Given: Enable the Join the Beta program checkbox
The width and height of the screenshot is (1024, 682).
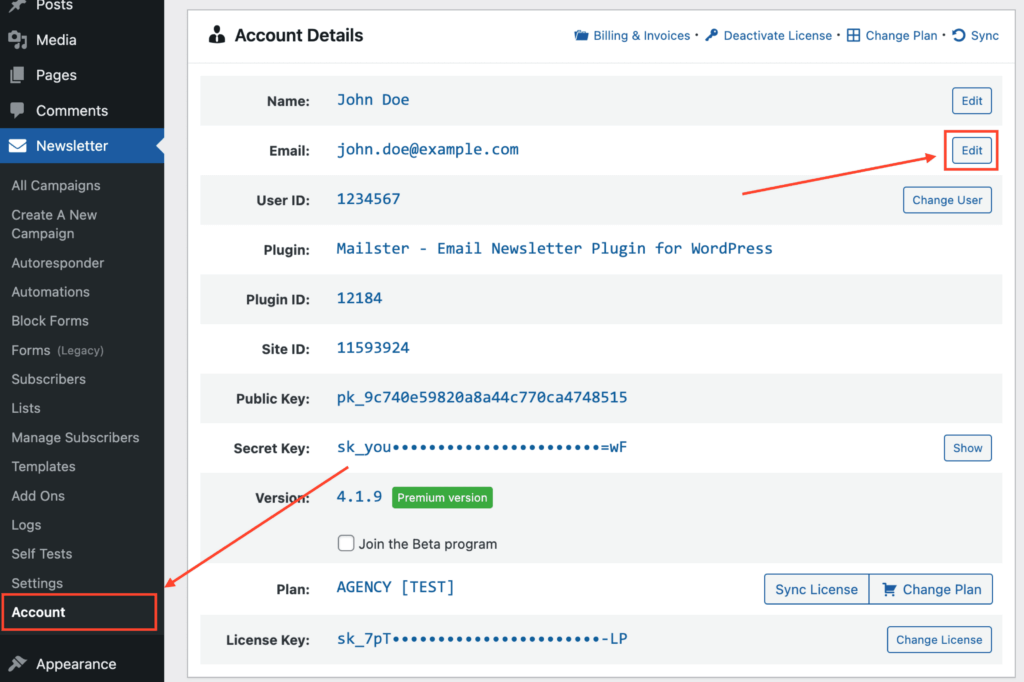Looking at the screenshot, I should tap(346, 544).
